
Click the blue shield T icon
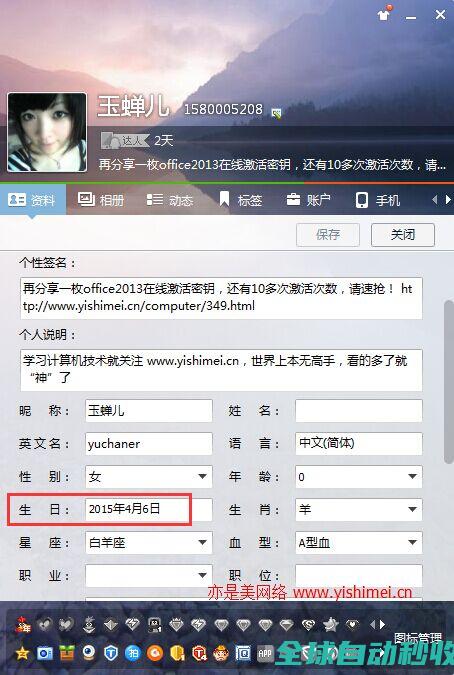pyautogui.click(x=111, y=653)
